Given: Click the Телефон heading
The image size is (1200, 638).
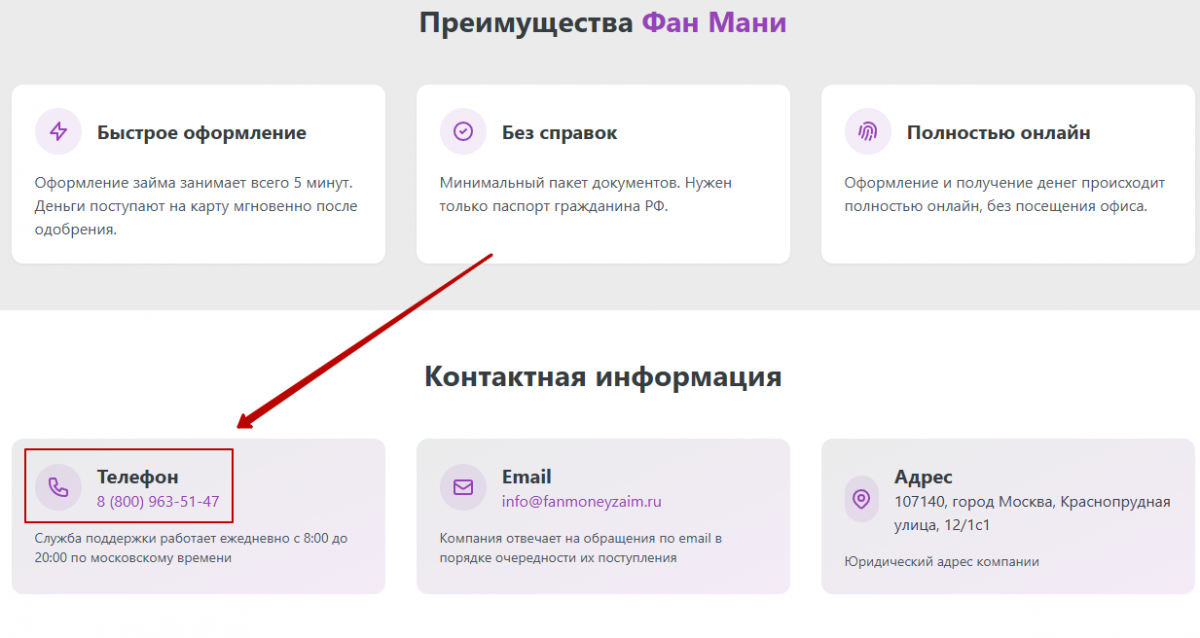Looking at the screenshot, I should [138, 477].
